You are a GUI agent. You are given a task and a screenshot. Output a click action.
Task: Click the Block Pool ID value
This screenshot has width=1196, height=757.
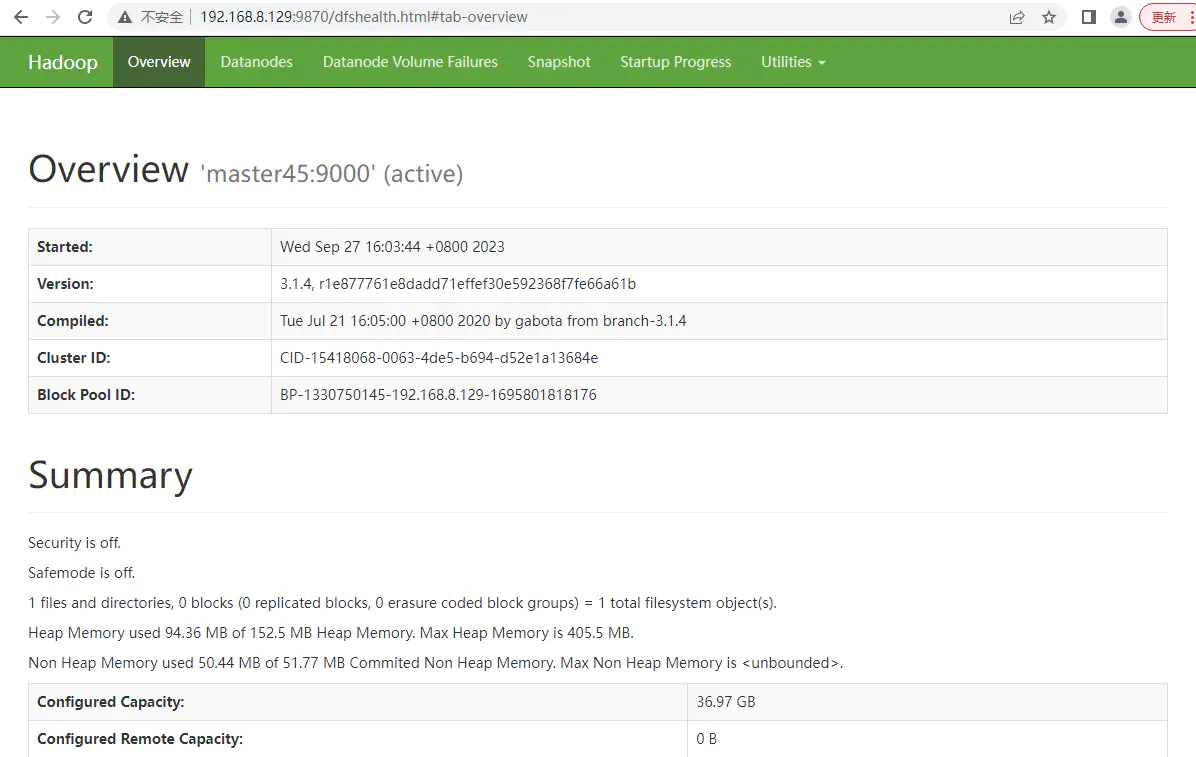(x=438, y=395)
